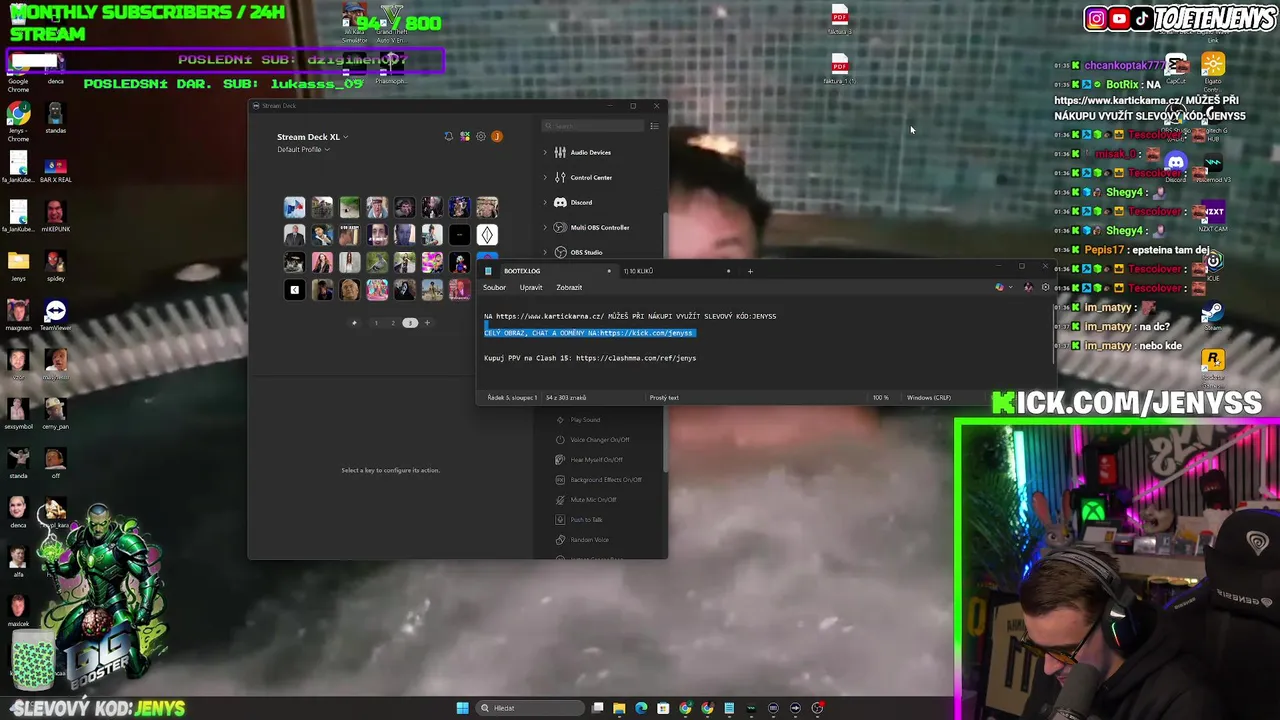Launch Microsoft Edge from taskbar

641,708
